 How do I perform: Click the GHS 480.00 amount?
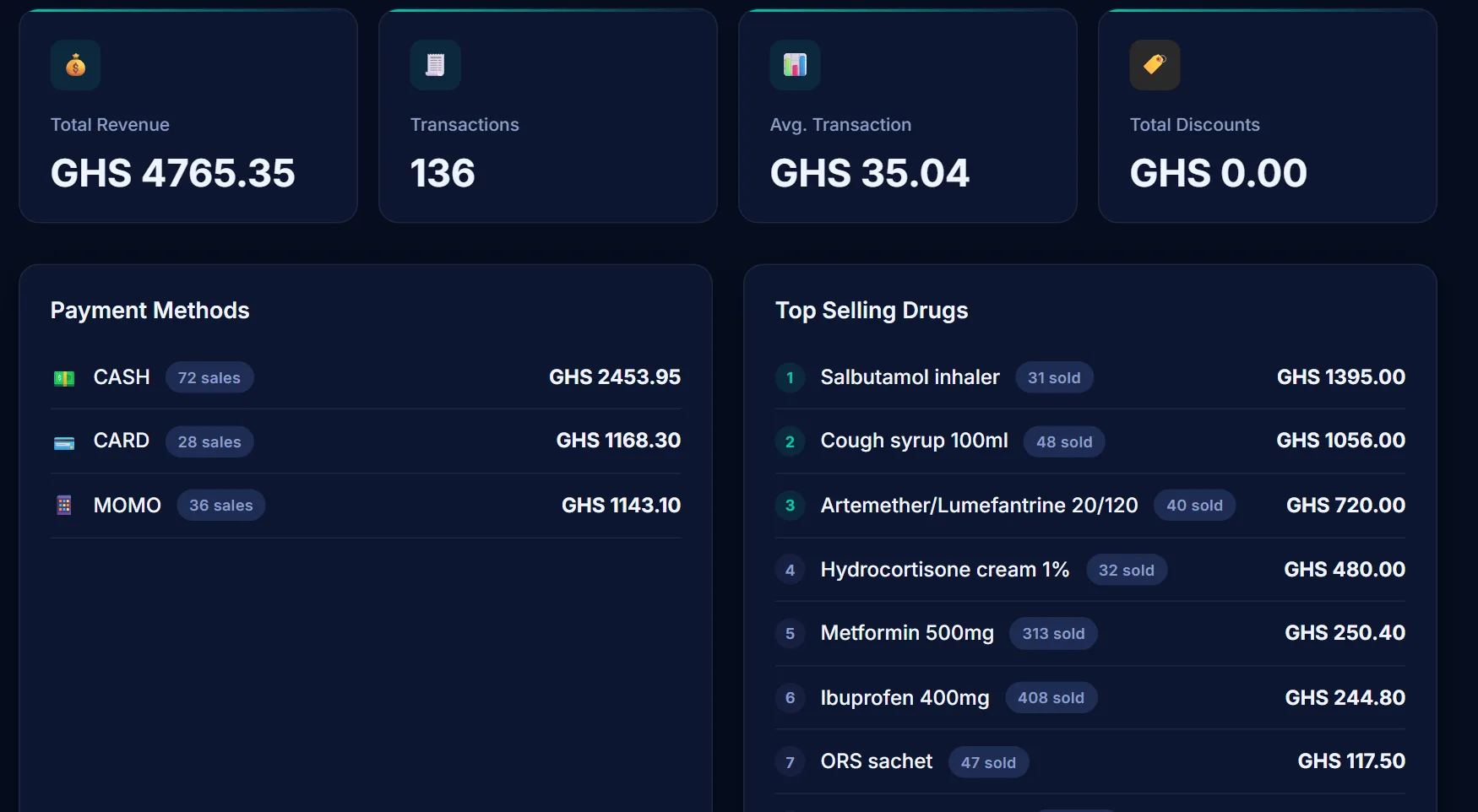click(1345, 570)
